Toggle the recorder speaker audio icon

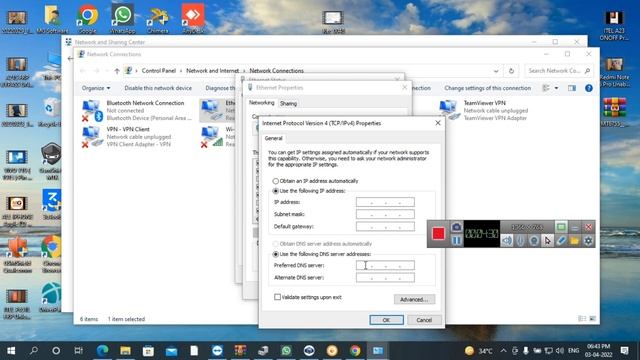pos(507,241)
